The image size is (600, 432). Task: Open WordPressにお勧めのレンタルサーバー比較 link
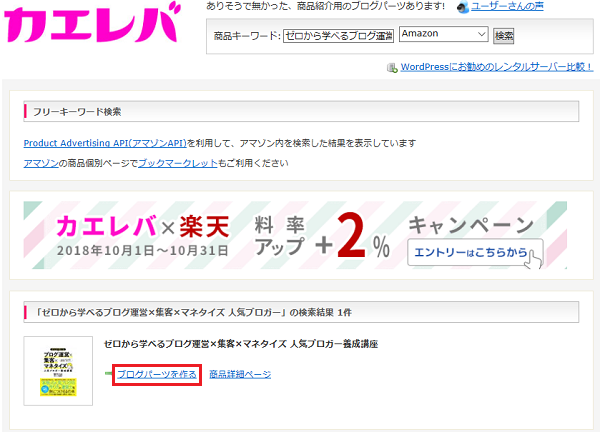point(497,67)
